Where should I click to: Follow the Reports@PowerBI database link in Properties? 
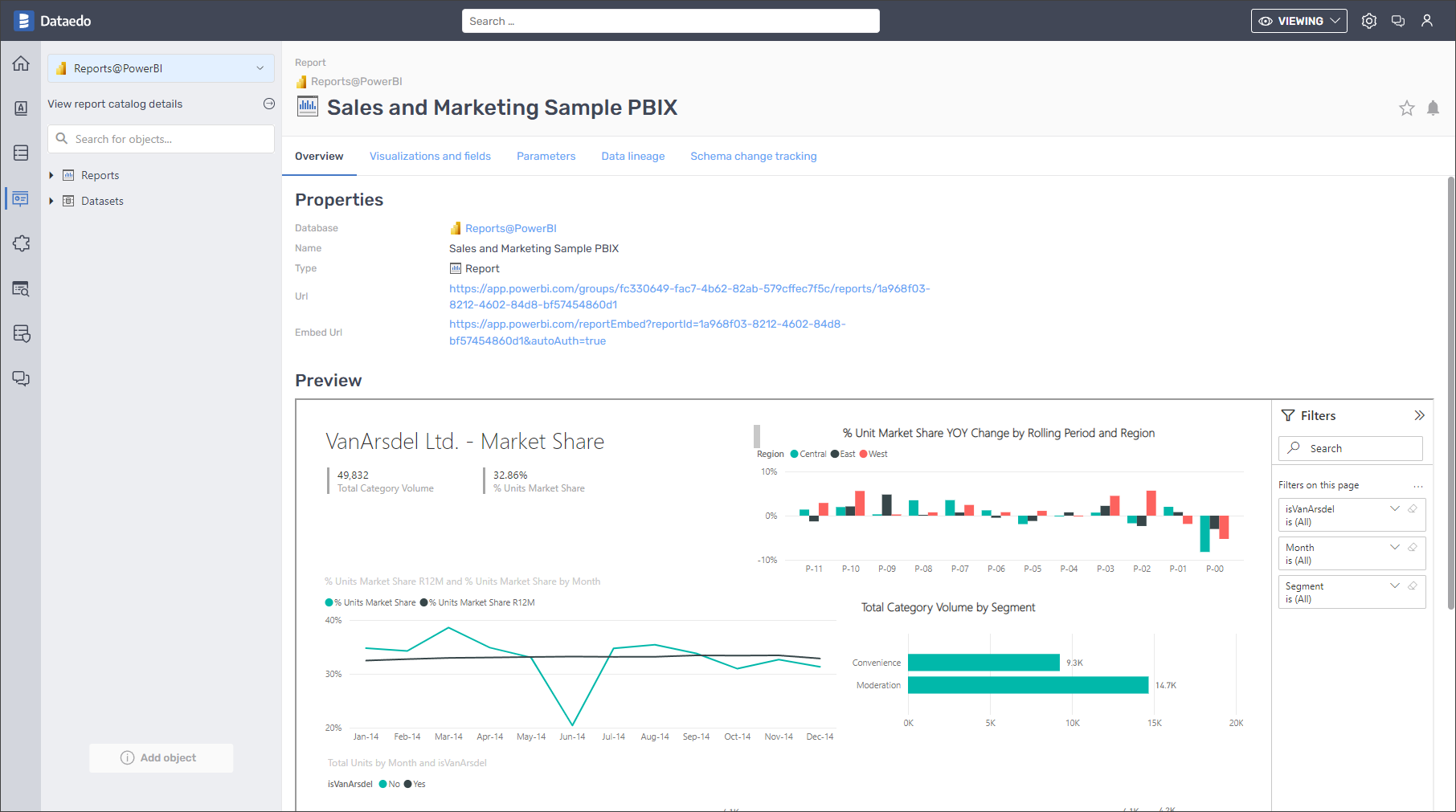click(x=512, y=228)
